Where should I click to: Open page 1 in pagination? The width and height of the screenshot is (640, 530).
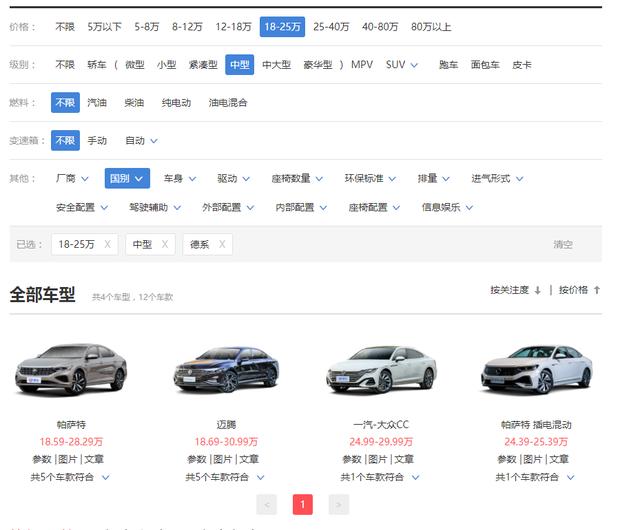click(303, 505)
